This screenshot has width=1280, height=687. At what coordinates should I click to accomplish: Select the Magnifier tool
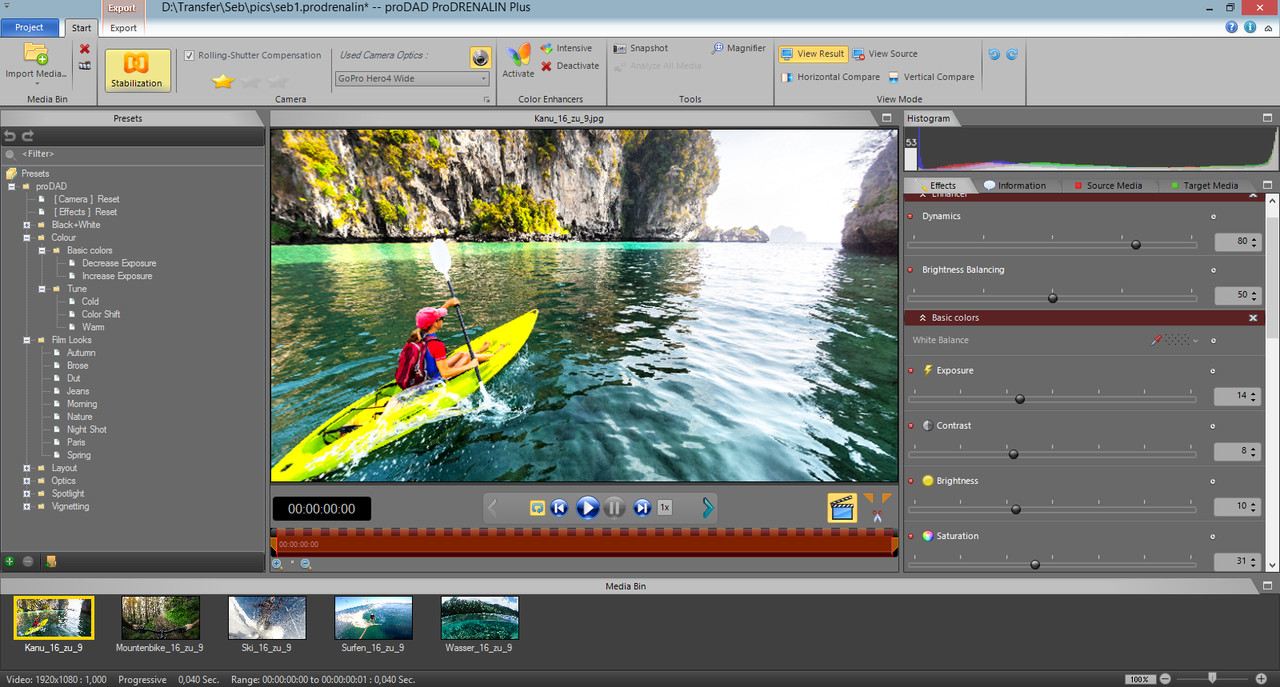pyautogui.click(x=739, y=48)
